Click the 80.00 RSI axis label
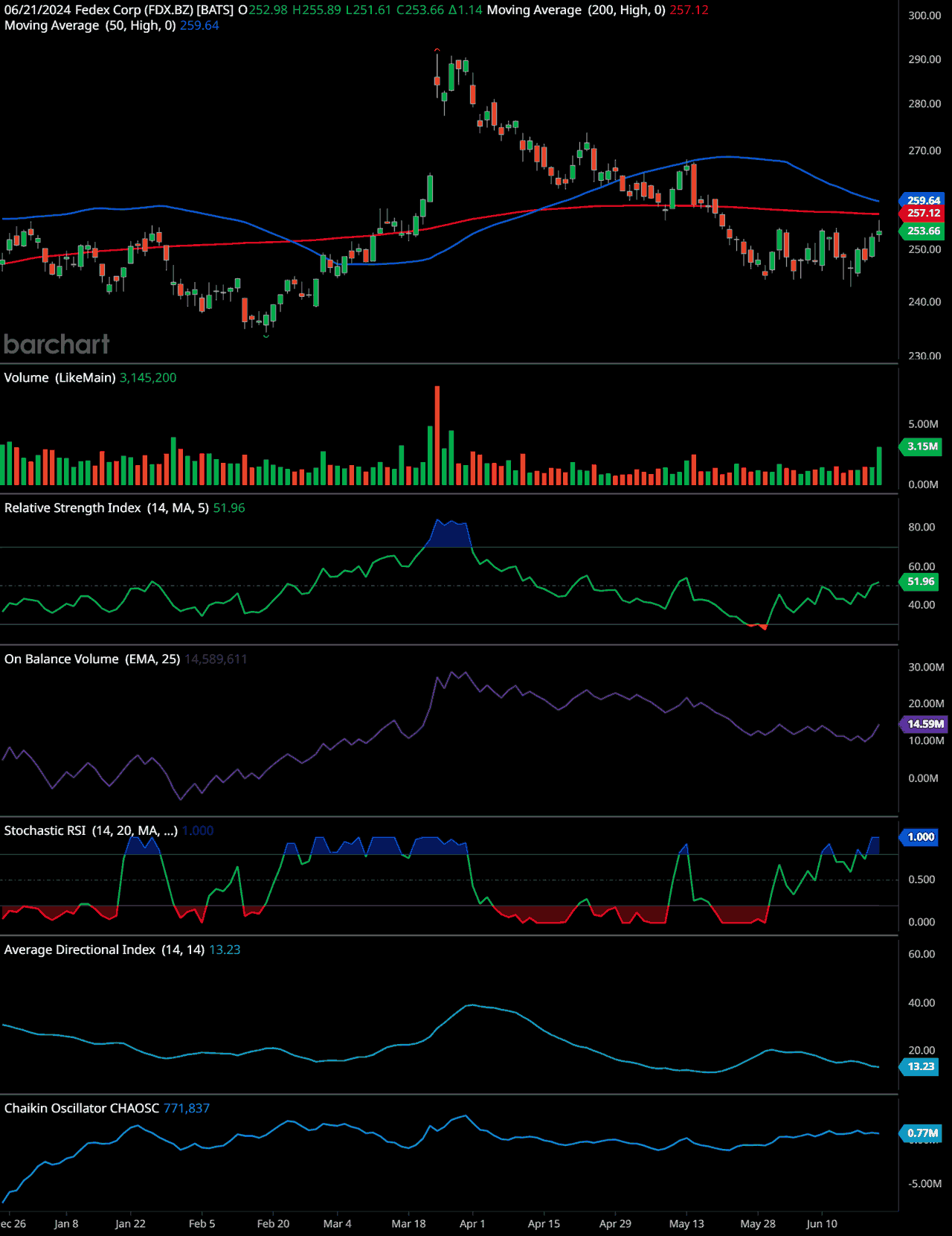Viewport: 952px width, 1236px height. click(922, 528)
